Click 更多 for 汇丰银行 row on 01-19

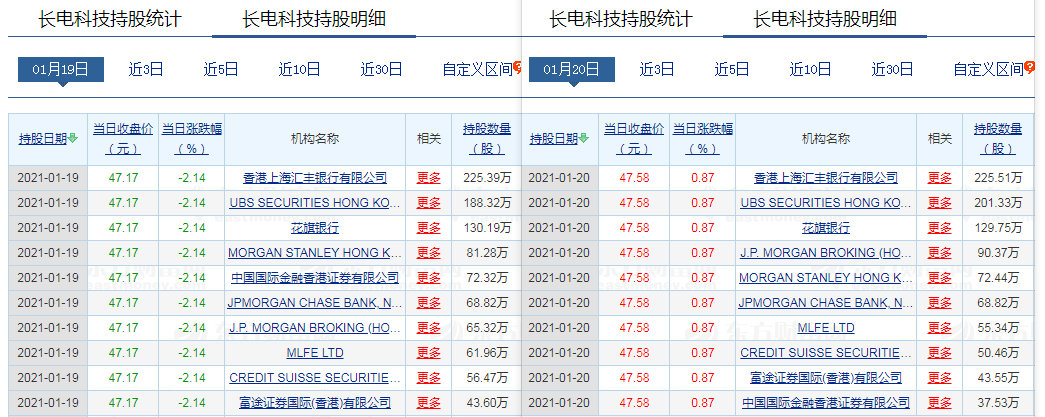point(429,178)
